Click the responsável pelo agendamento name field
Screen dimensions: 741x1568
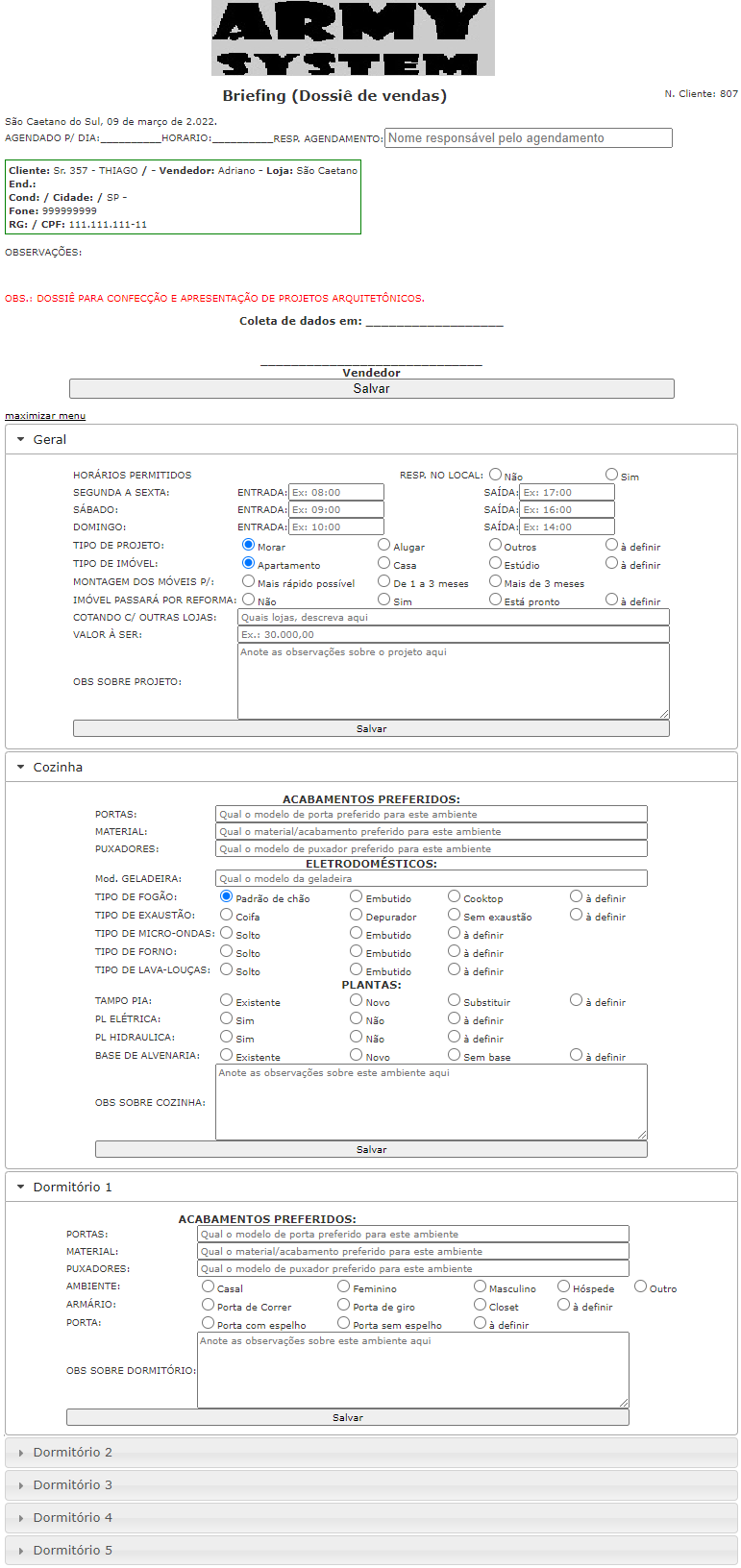tap(529, 138)
